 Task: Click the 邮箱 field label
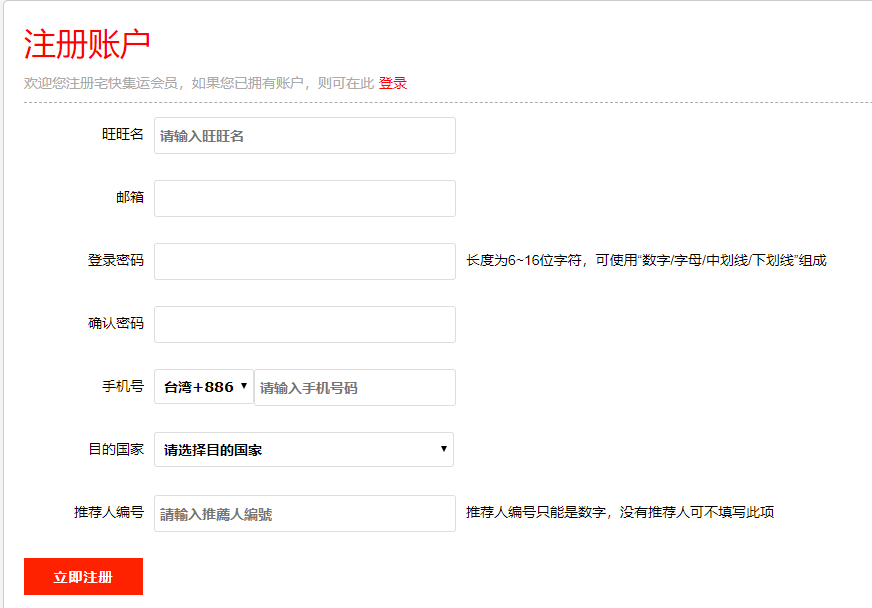(x=129, y=197)
